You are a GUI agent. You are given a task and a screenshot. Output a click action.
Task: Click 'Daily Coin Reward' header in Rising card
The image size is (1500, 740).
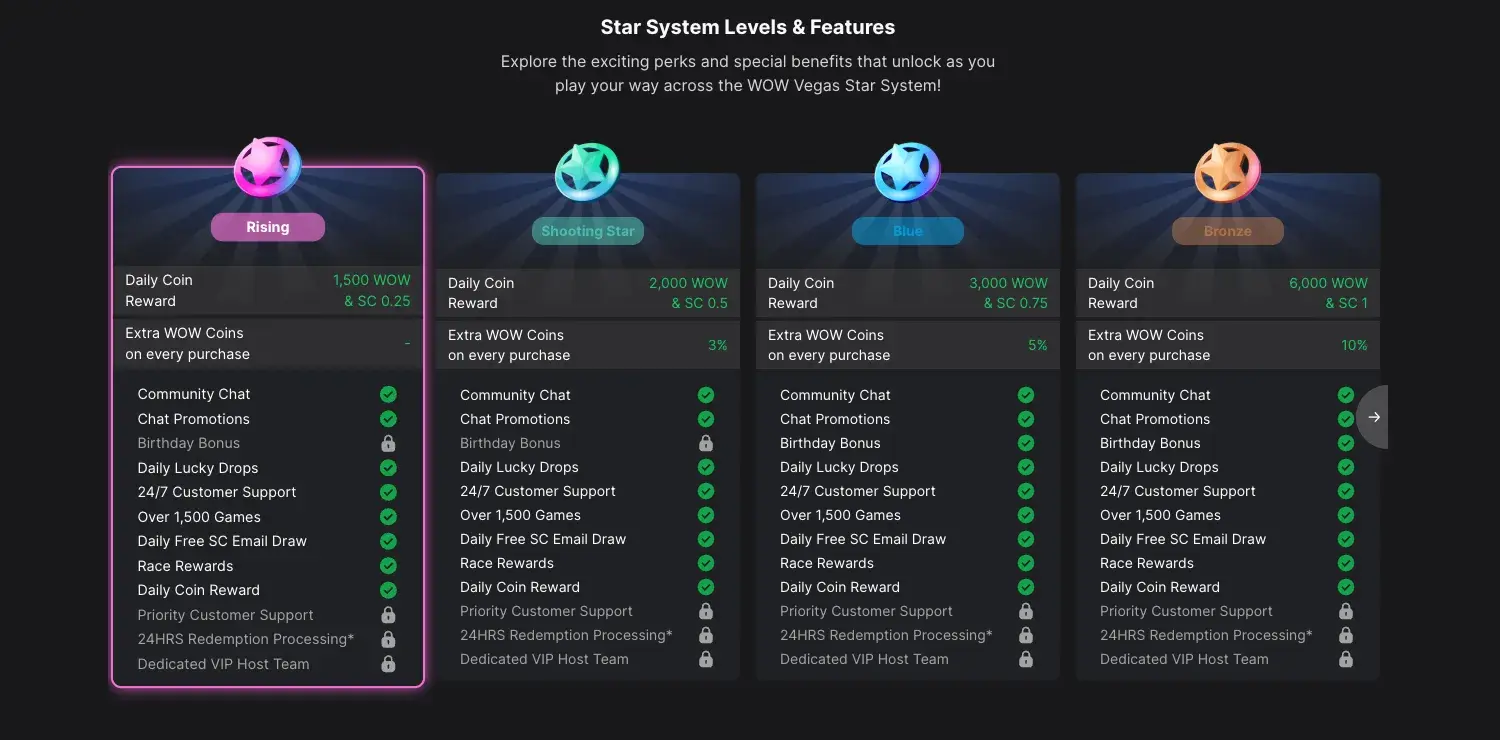point(159,290)
